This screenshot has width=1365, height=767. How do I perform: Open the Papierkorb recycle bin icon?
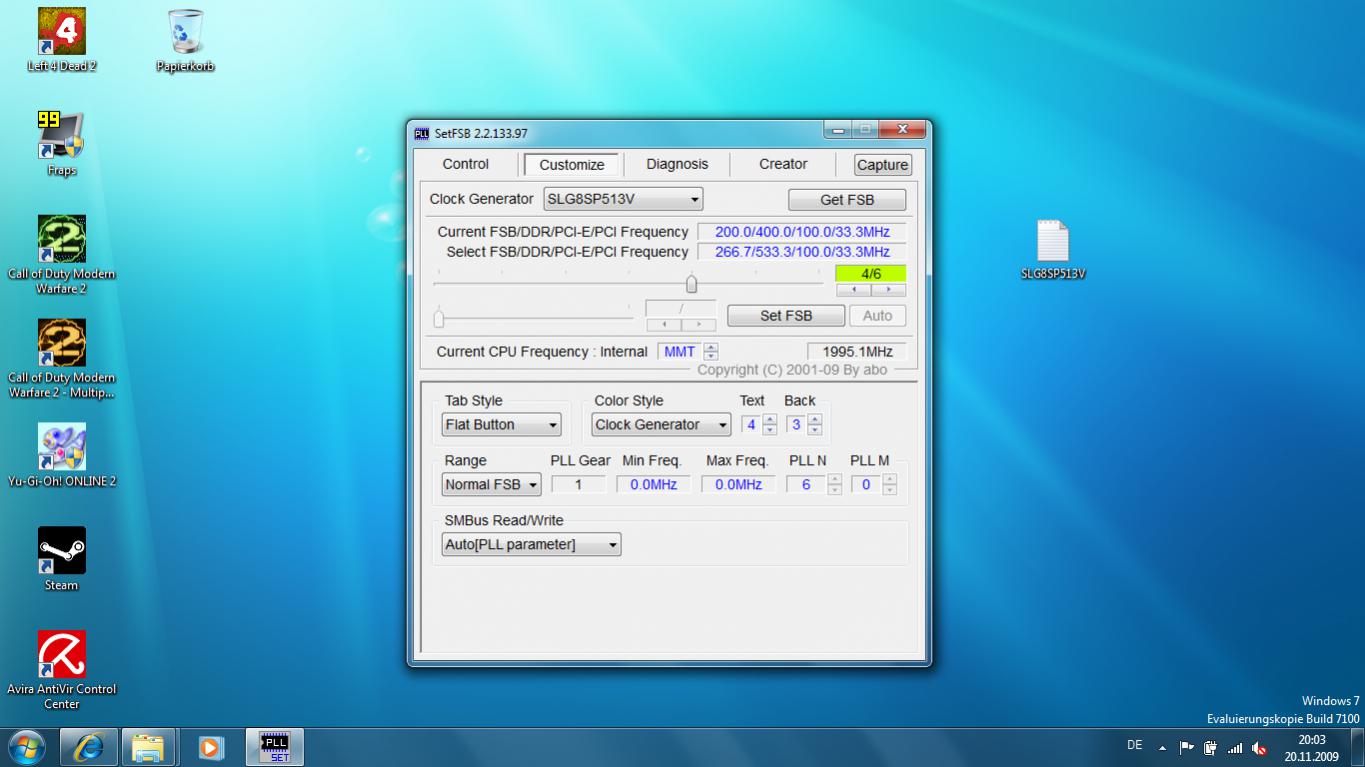tap(186, 40)
